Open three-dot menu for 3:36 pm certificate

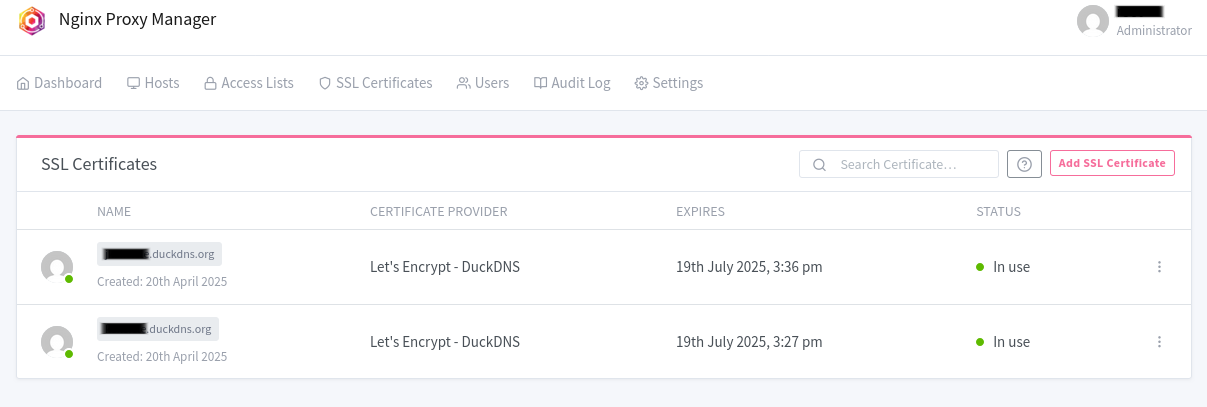click(x=1159, y=267)
